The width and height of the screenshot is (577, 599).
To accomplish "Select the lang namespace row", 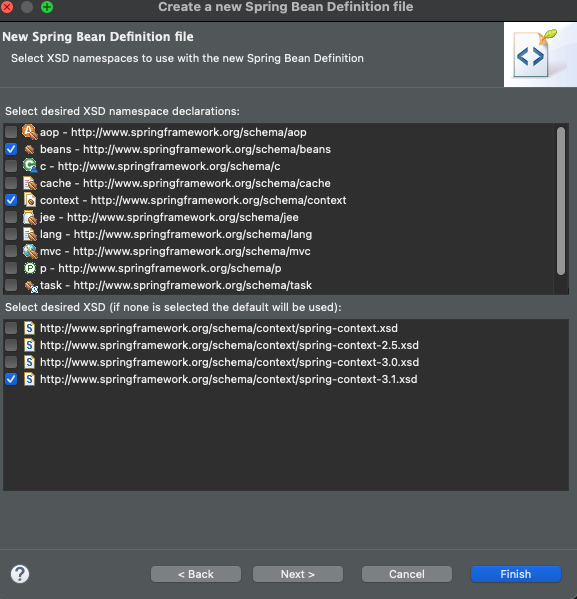I will (x=278, y=234).
